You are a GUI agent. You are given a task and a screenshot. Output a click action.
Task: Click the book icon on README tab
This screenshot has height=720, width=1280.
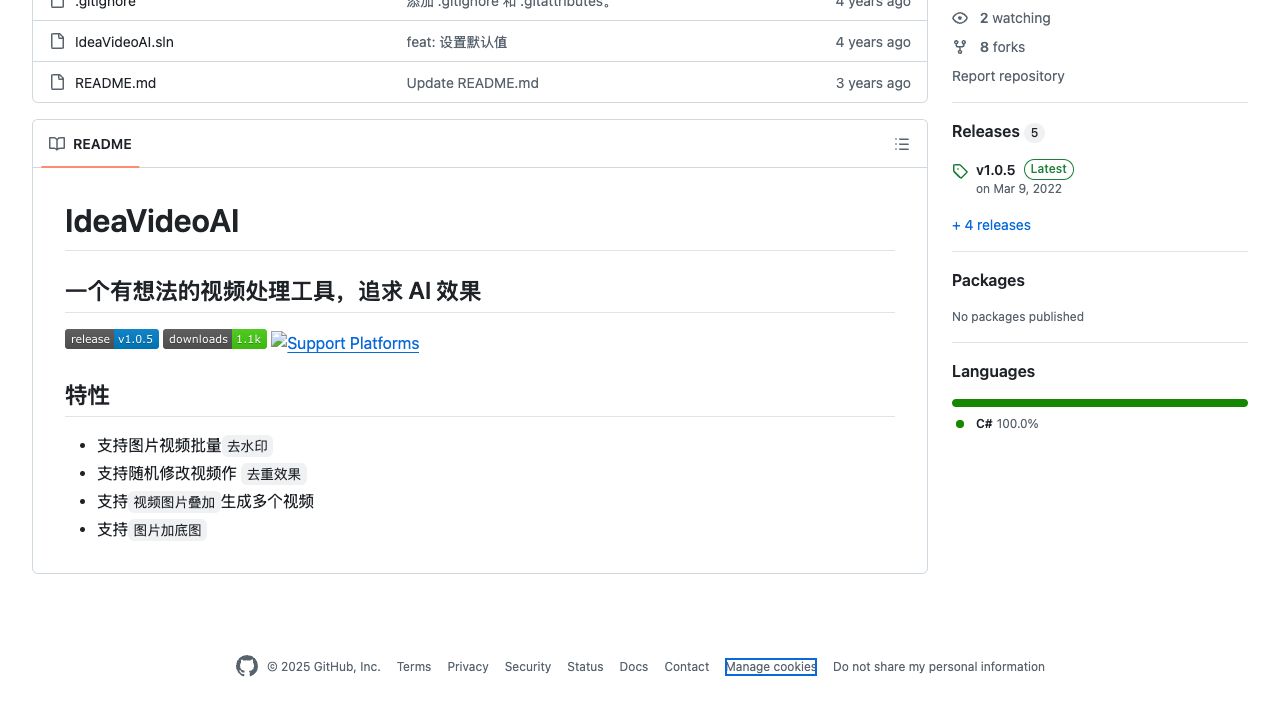57,144
